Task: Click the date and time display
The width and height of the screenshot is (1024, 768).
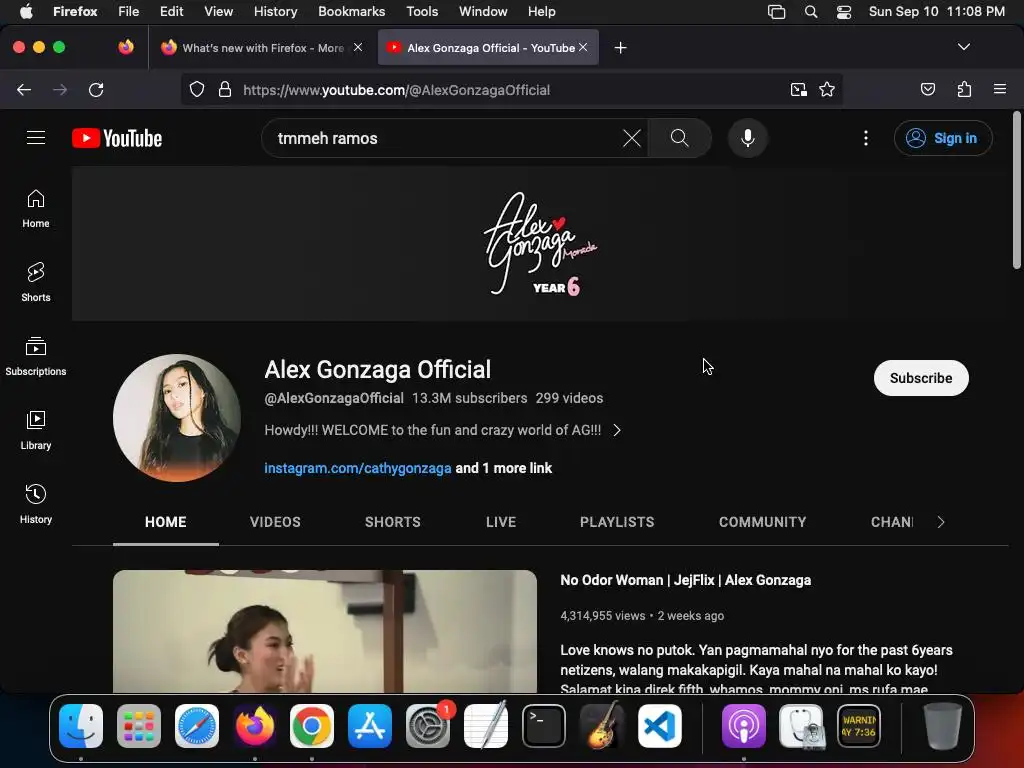Action: 936,12
